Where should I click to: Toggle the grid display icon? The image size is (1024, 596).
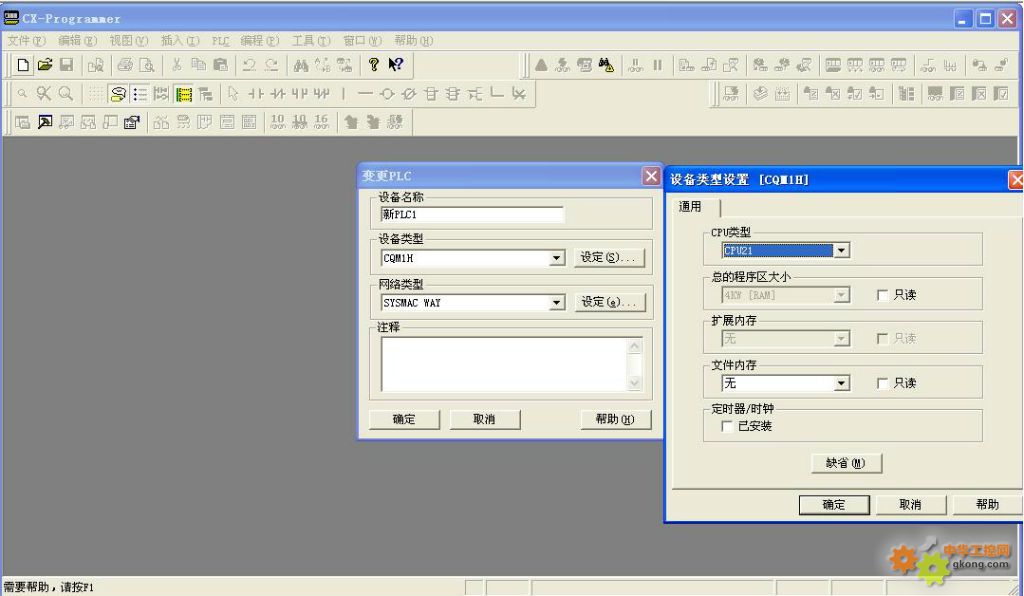click(x=96, y=94)
